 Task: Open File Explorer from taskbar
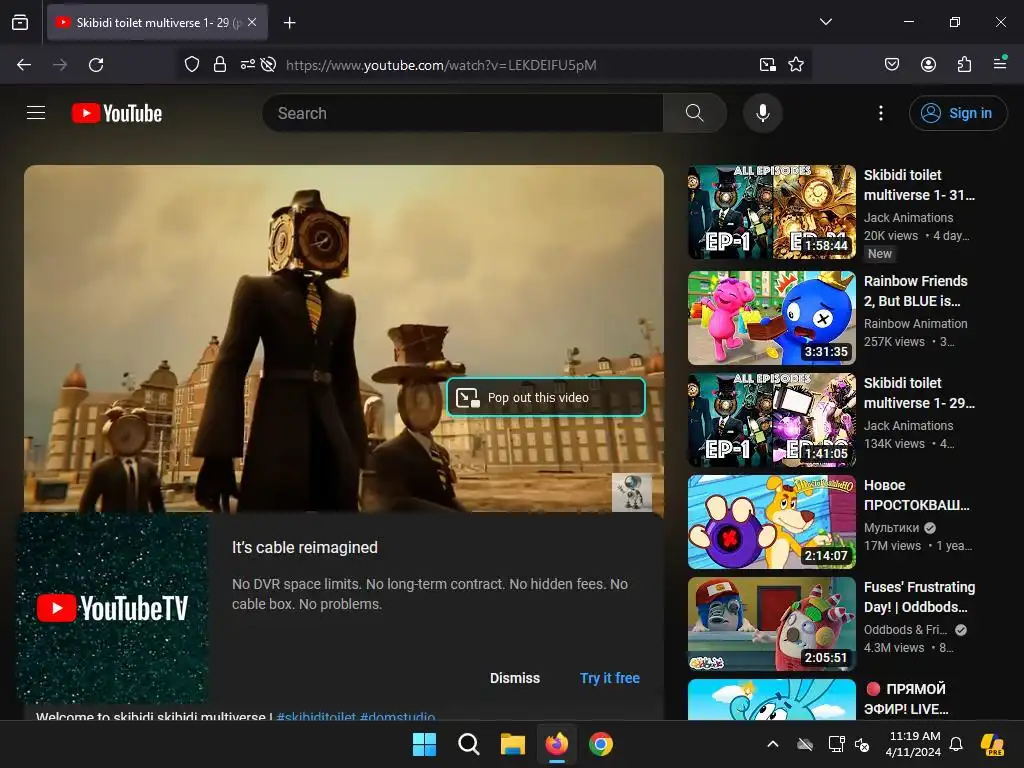513,744
